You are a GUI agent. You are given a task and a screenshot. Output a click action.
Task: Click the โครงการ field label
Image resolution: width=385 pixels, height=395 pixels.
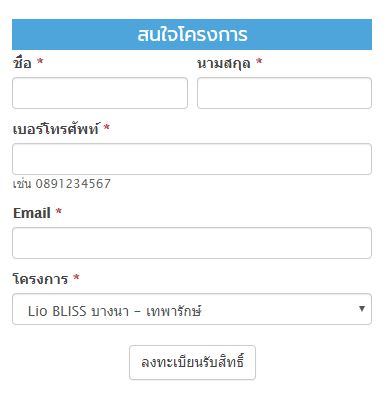[40, 279]
